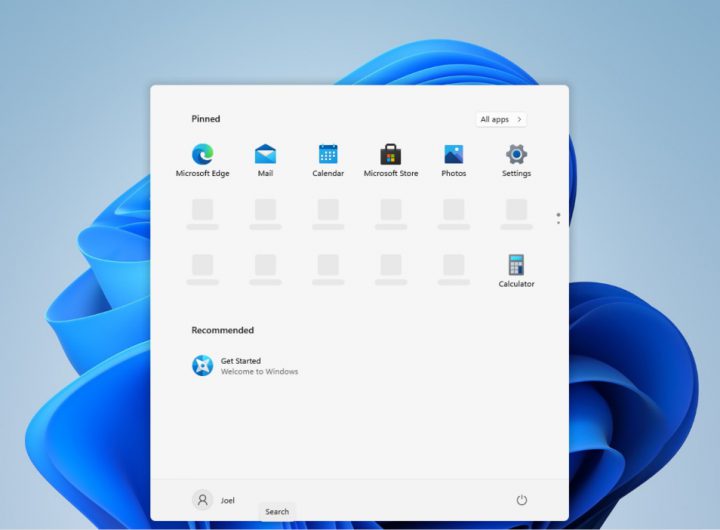This screenshot has height=530, width=720.
Task: Select the placeholder tile directly below Settings
Action: click(516, 210)
